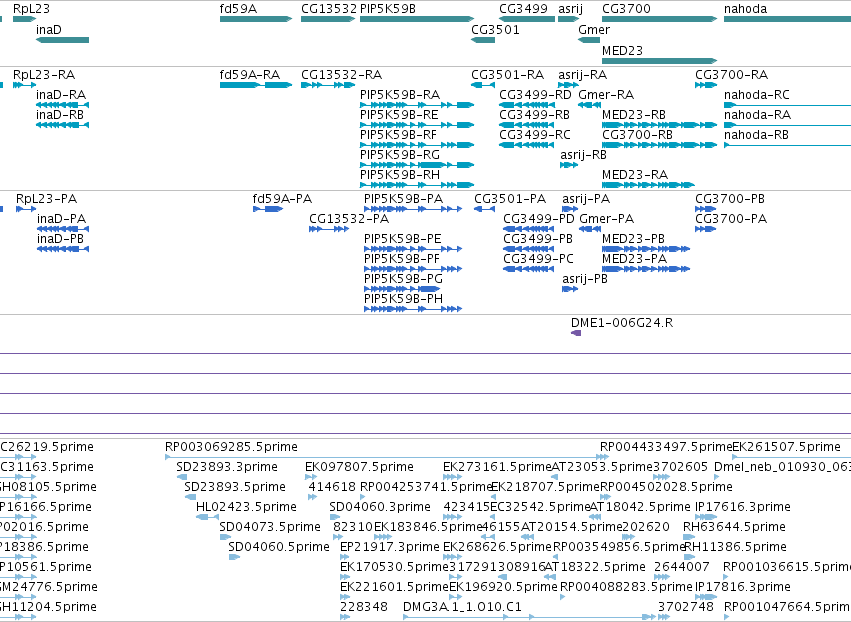851x622 pixels.
Task: Click the PIP5K59B gene label
Action: tap(388, 9)
